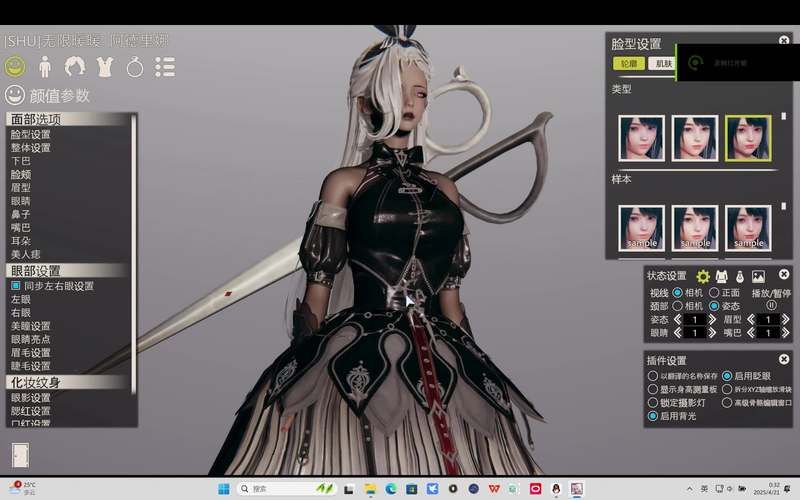Open Windows Start menu
Image resolution: width=800 pixels, height=500 pixels.
[x=223, y=489]
